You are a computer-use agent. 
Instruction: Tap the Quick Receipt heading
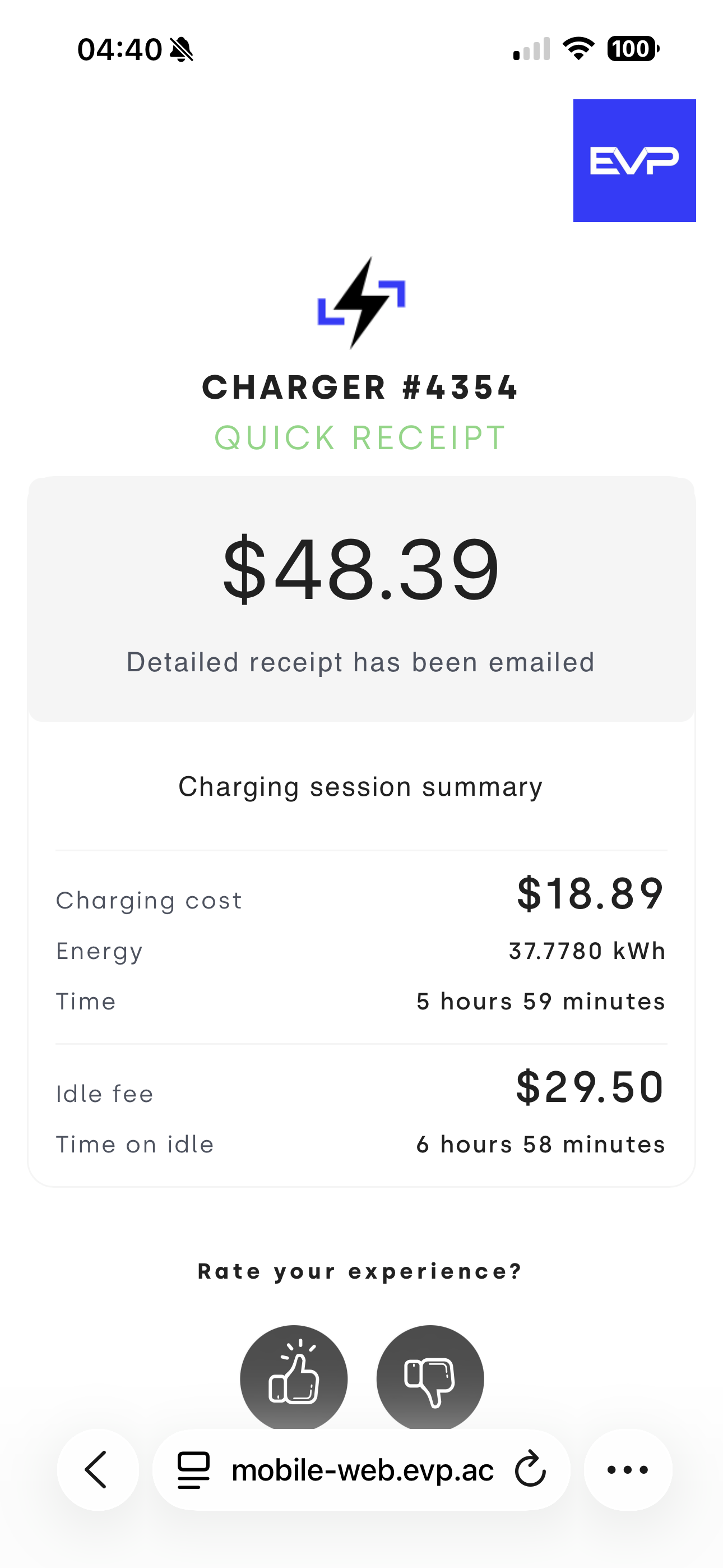(x=361, y=437)
